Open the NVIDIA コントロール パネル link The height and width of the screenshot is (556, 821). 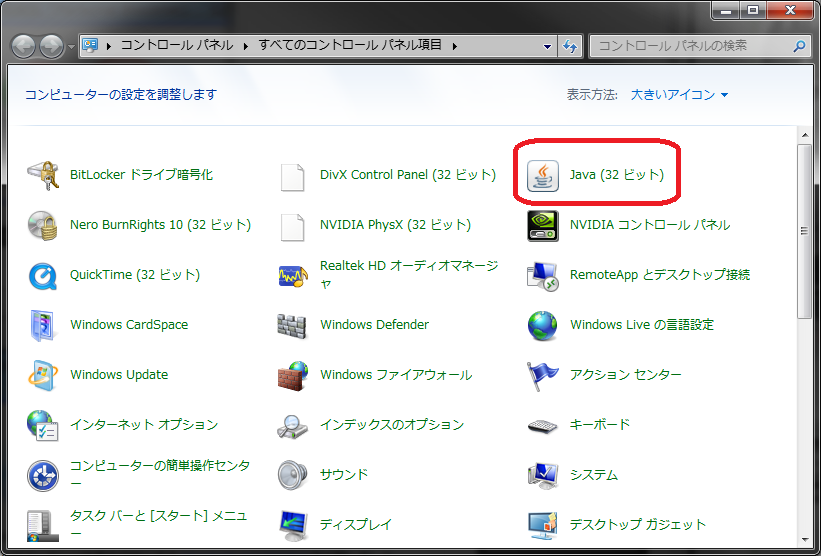click(x=650, y=225)
